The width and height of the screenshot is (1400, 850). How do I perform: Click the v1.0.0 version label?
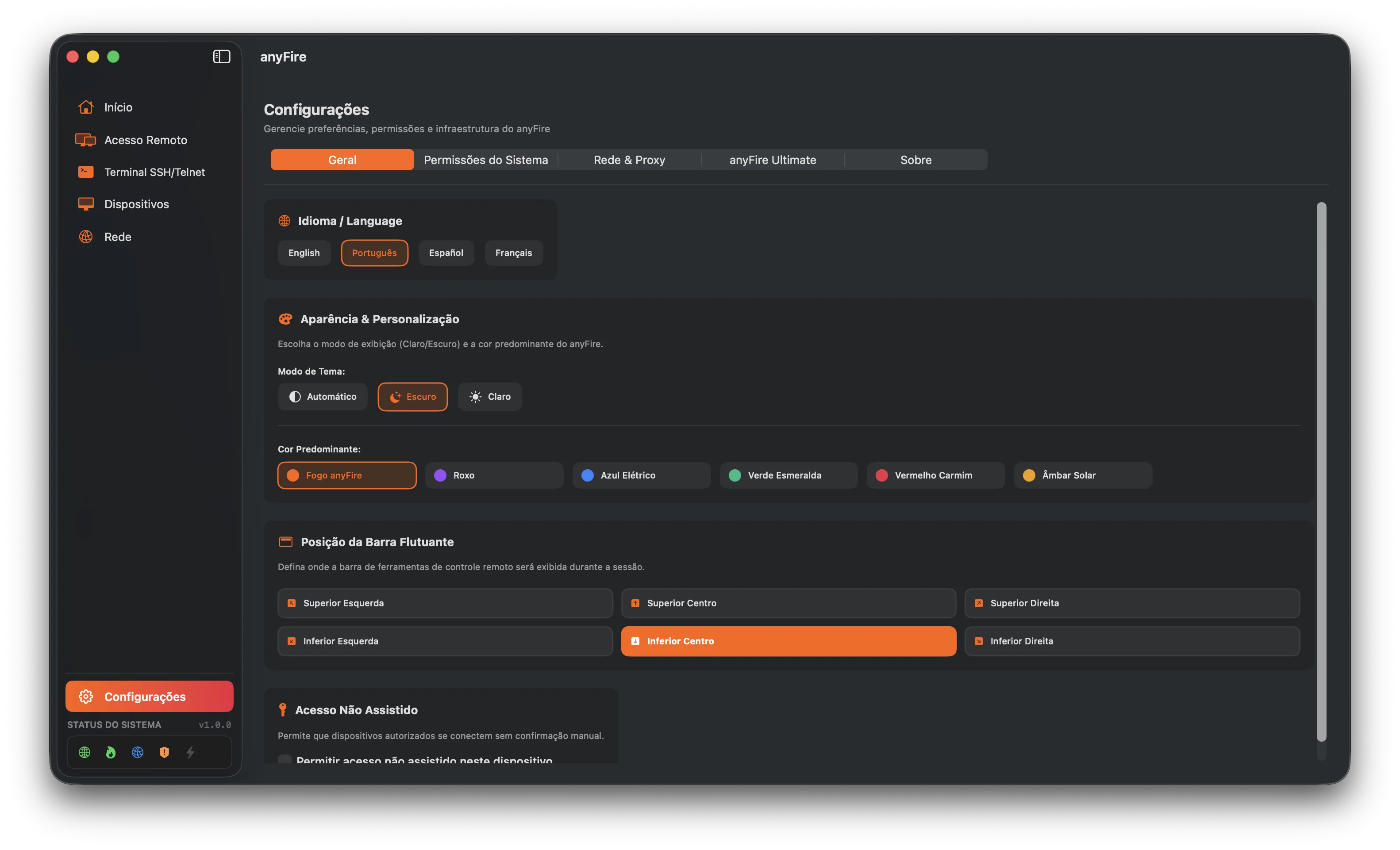pos(215,725)
